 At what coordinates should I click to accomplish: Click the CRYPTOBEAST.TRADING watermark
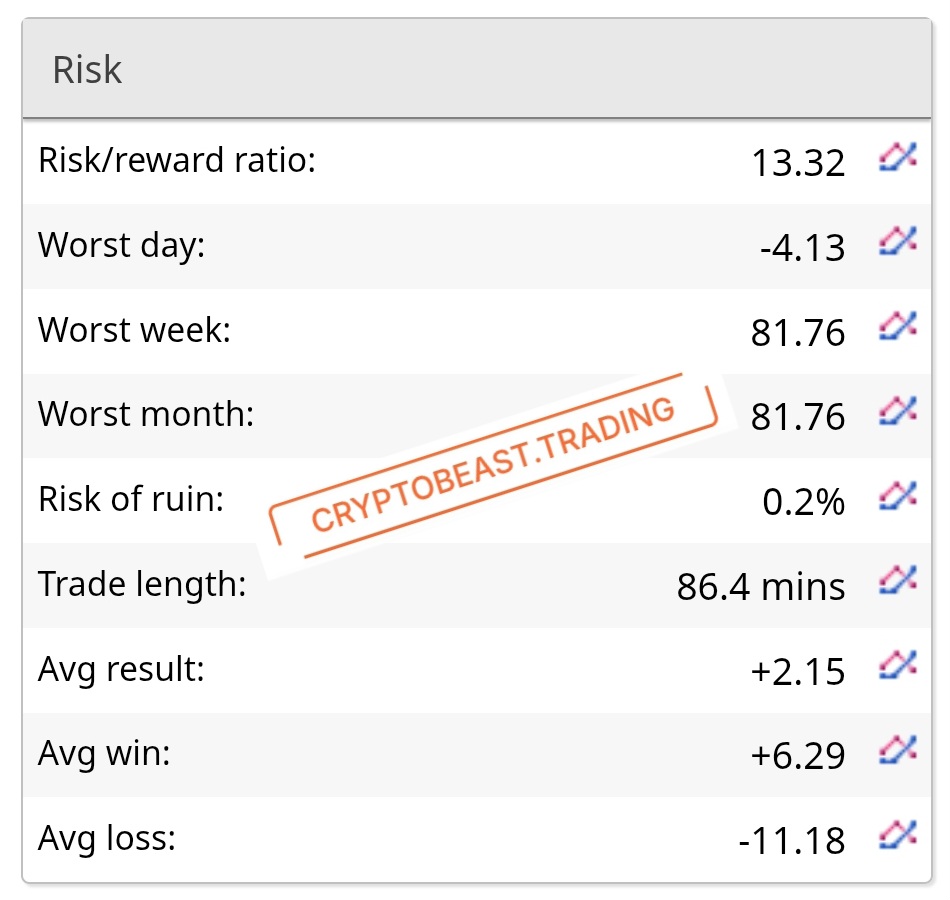[493, 465]
